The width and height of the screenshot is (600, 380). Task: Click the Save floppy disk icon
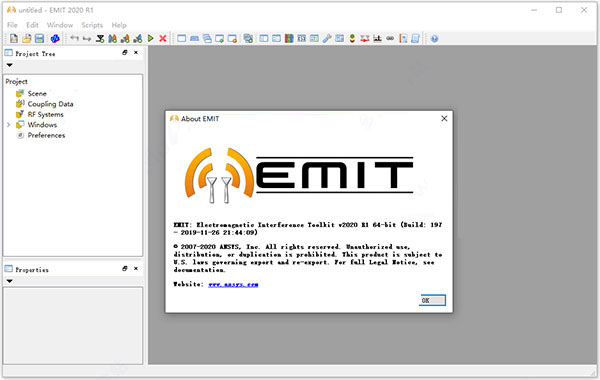[39, 38]
